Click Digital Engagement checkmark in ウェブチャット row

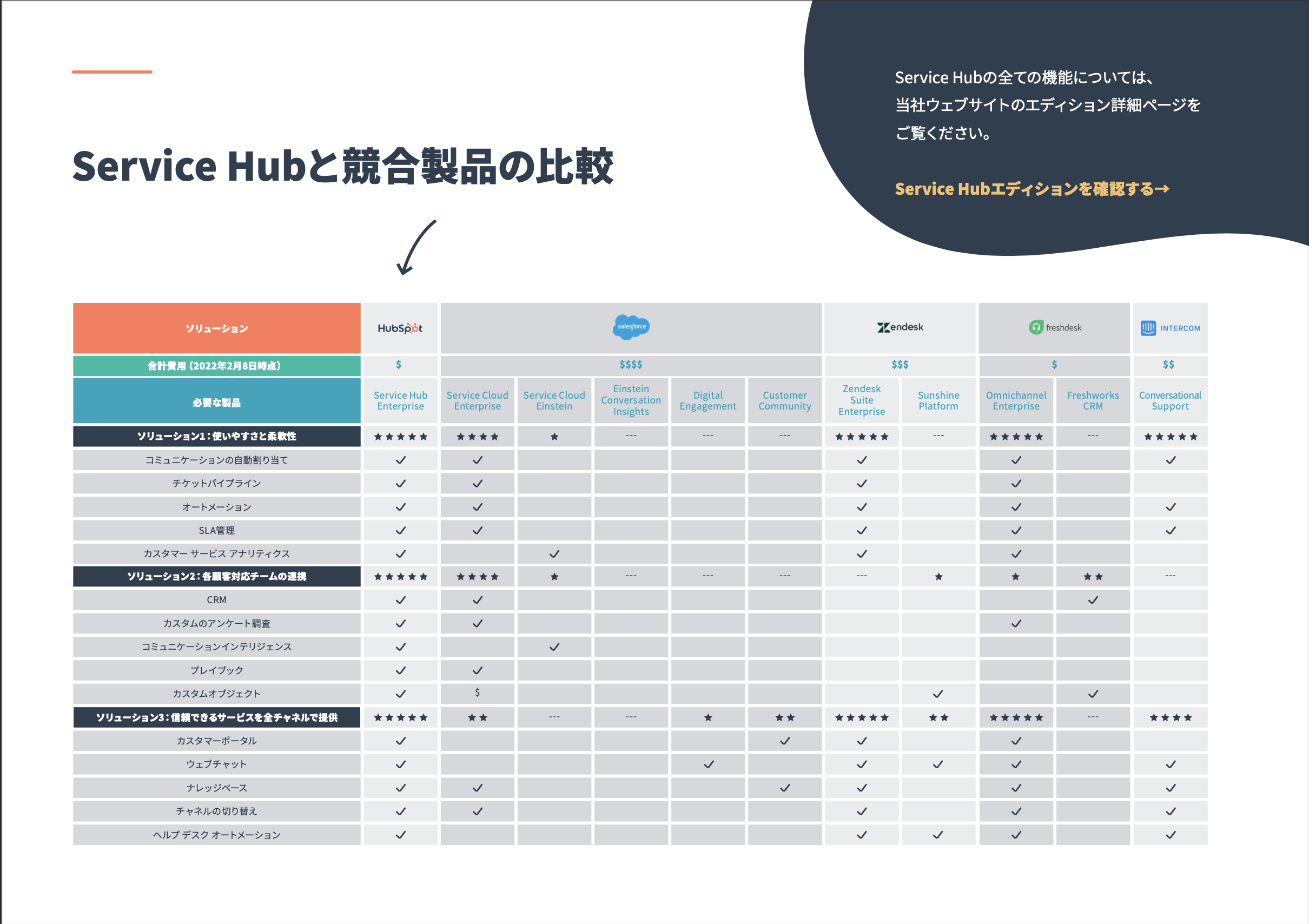pyautogui.click(x=708, y=764)
